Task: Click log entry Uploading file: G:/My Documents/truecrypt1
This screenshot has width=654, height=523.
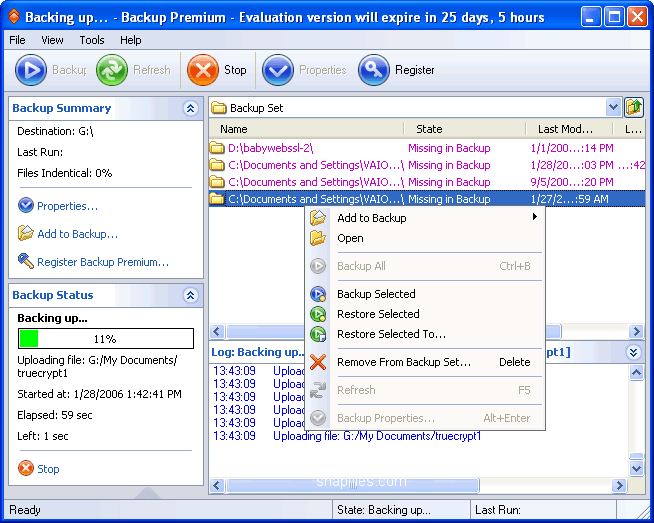Action: 377,436
